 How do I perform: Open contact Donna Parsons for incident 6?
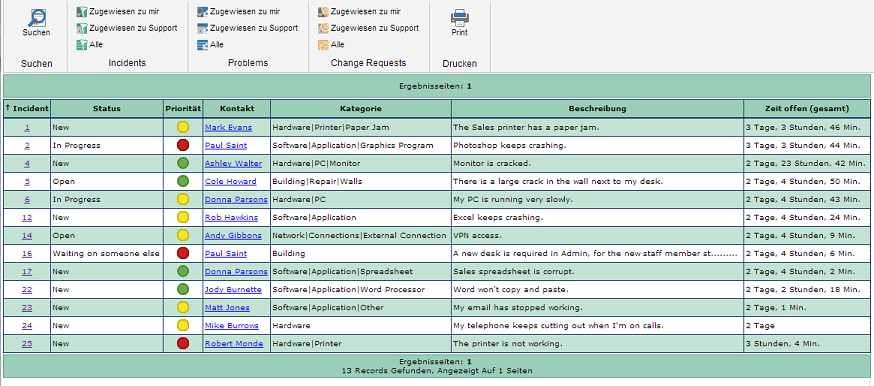(x=236, y=199)
